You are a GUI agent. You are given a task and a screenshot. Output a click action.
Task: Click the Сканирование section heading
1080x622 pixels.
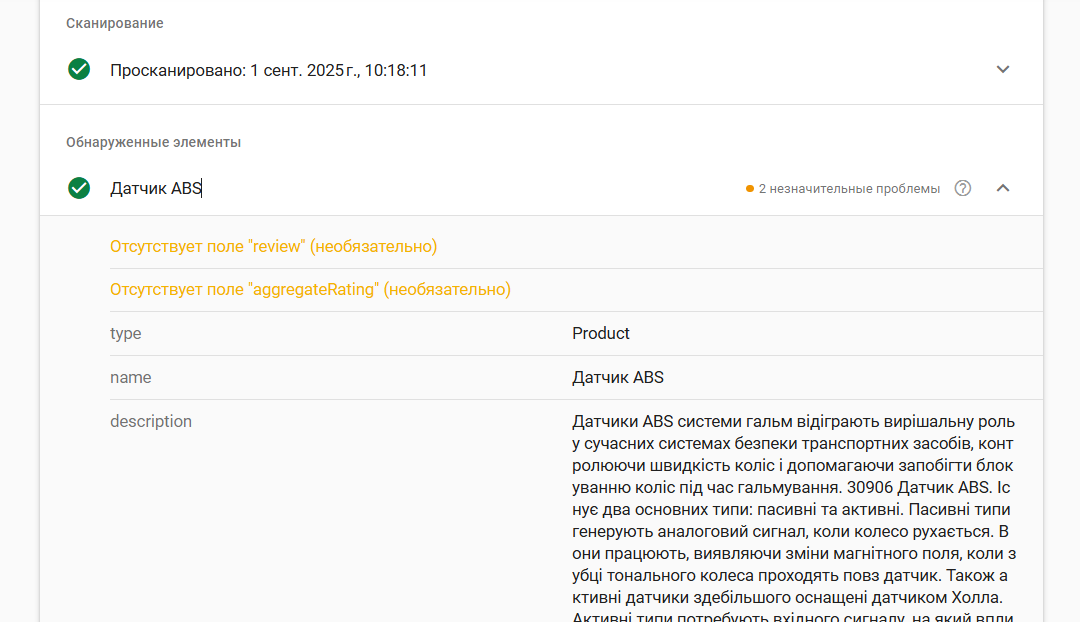pyautogui.click(x=115, y=23)
